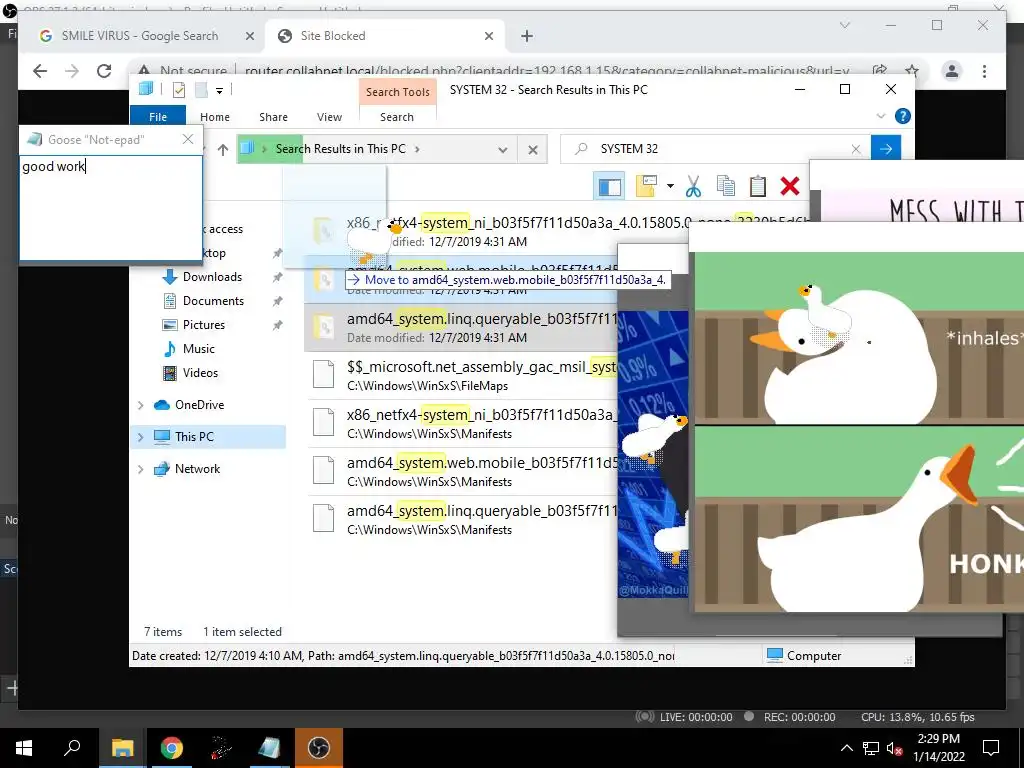Clear the SYSTEM 32 search text
The height and width of the screenshot is (768, 1024).
tap(856, 149)
